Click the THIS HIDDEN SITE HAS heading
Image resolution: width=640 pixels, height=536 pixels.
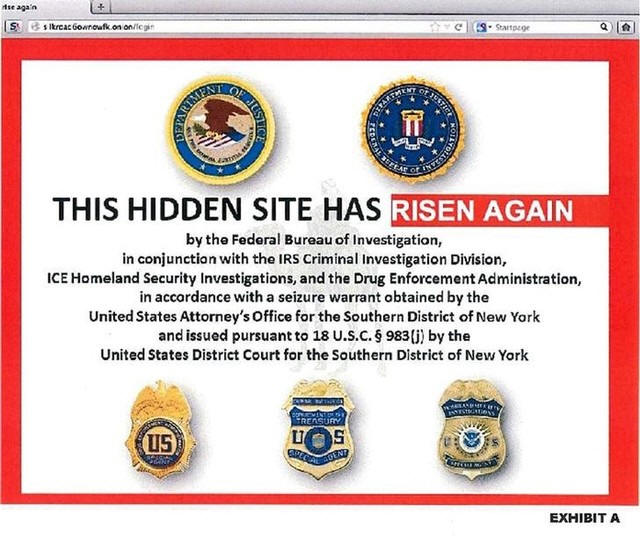217,209
